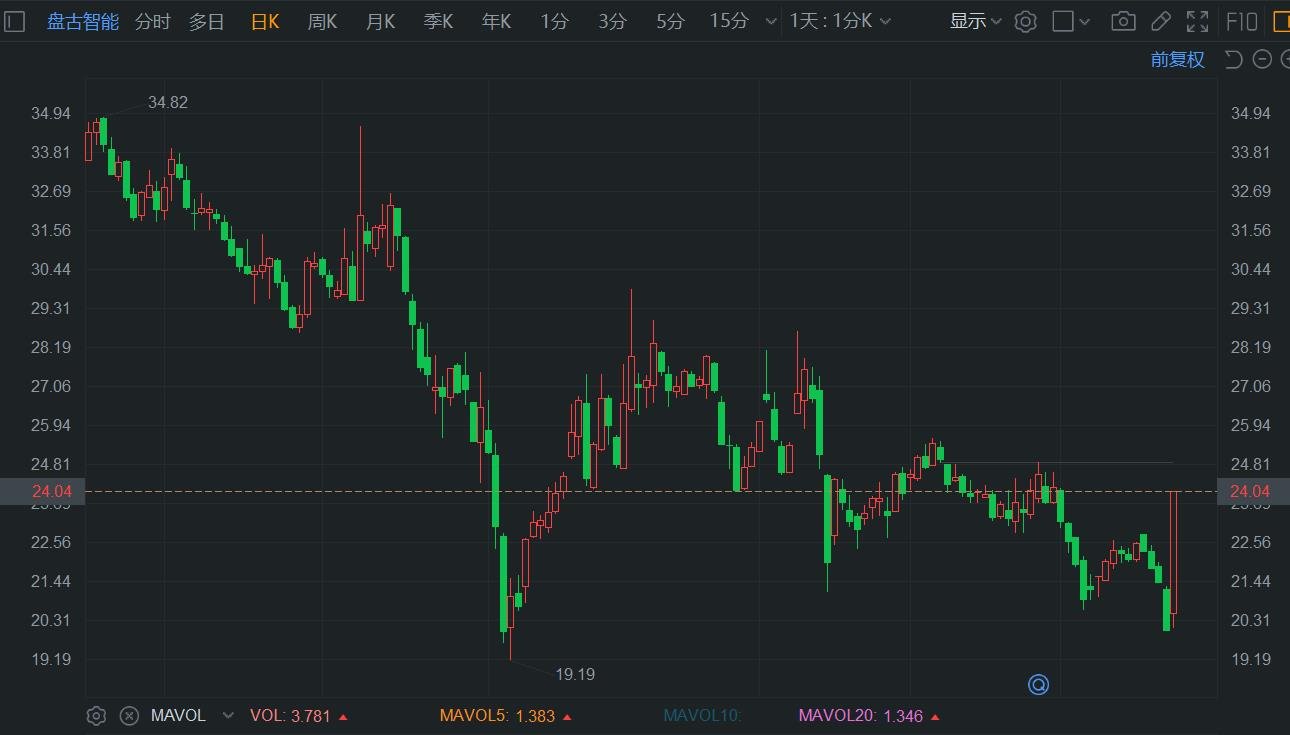Click the latest tall red candlestick
1290x735 pixels.
1174,559
